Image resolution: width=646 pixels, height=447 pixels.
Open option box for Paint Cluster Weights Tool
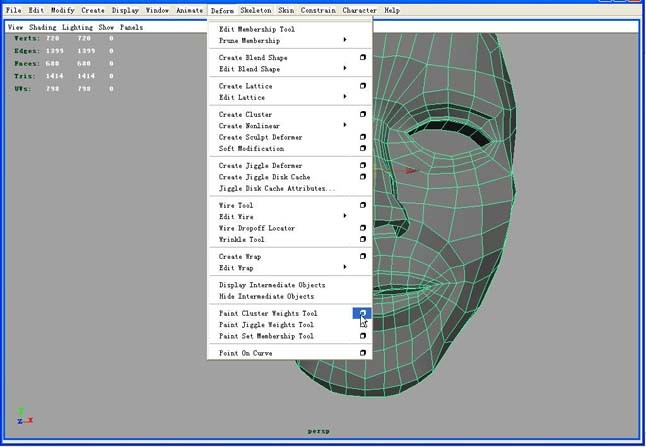[362, 313]
